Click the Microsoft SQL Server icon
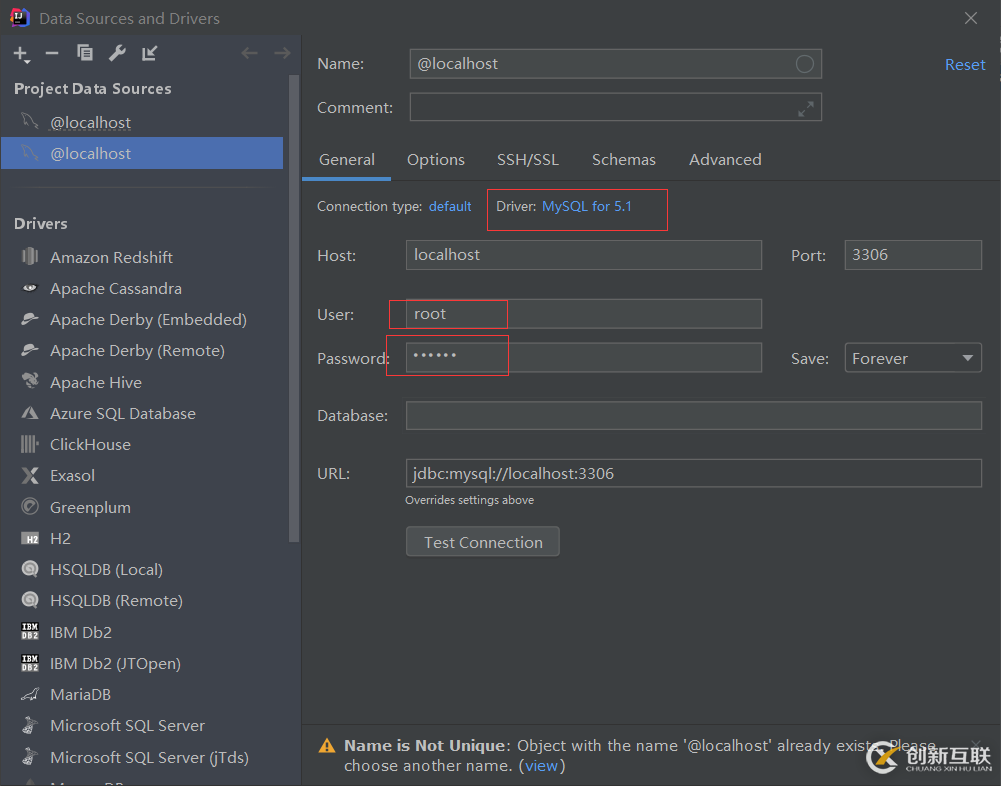 [30, 725]
